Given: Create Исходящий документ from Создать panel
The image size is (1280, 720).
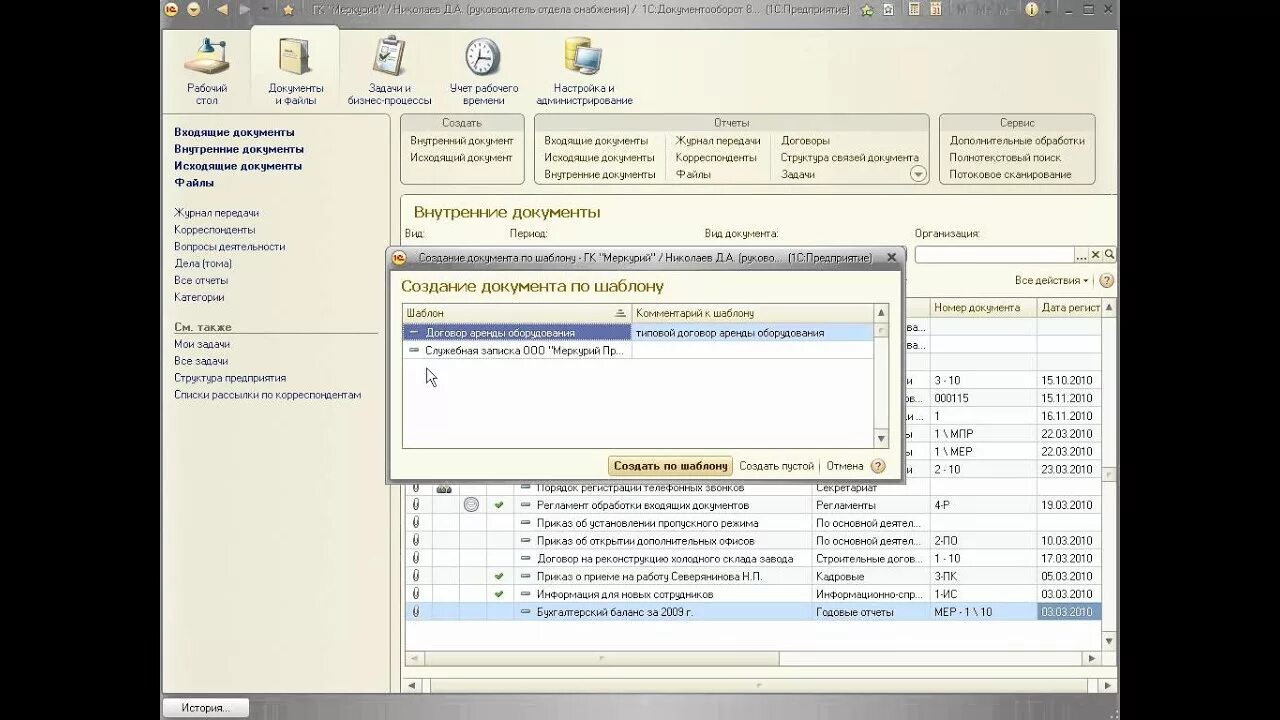Looking at the screenshot, I should (461, 158).
